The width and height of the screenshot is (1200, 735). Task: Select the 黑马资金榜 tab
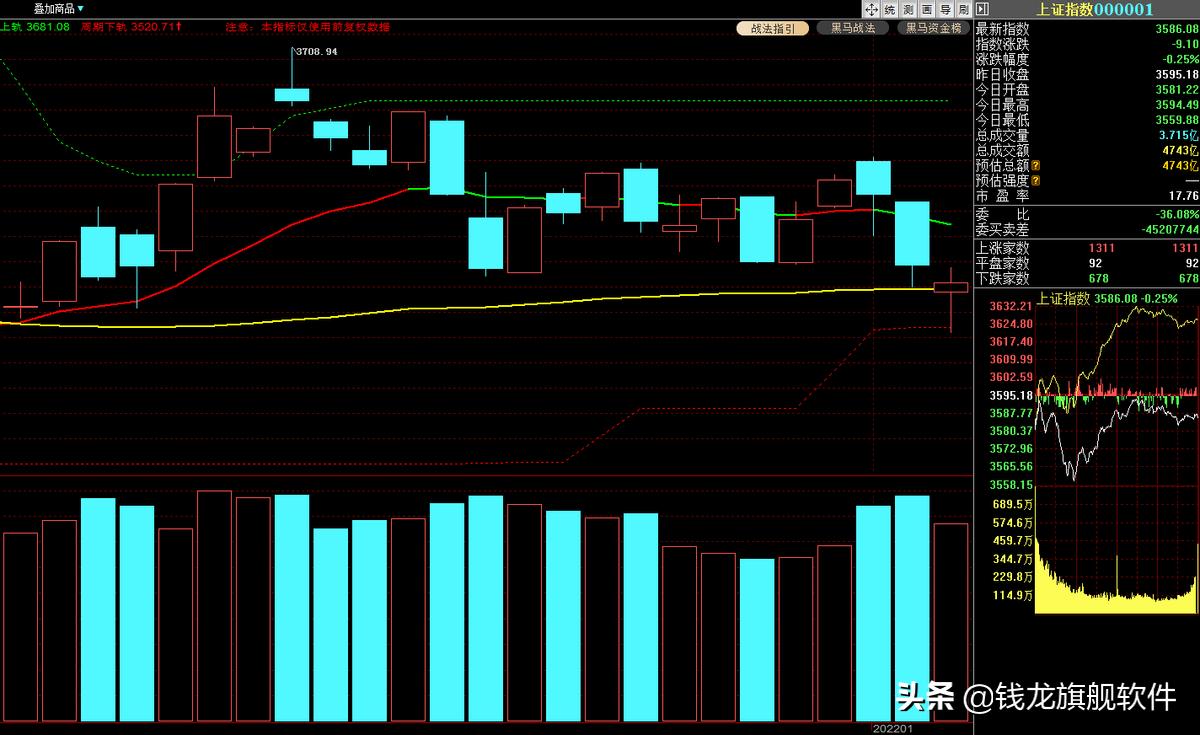pyautogui.click(x=933, y=28)
